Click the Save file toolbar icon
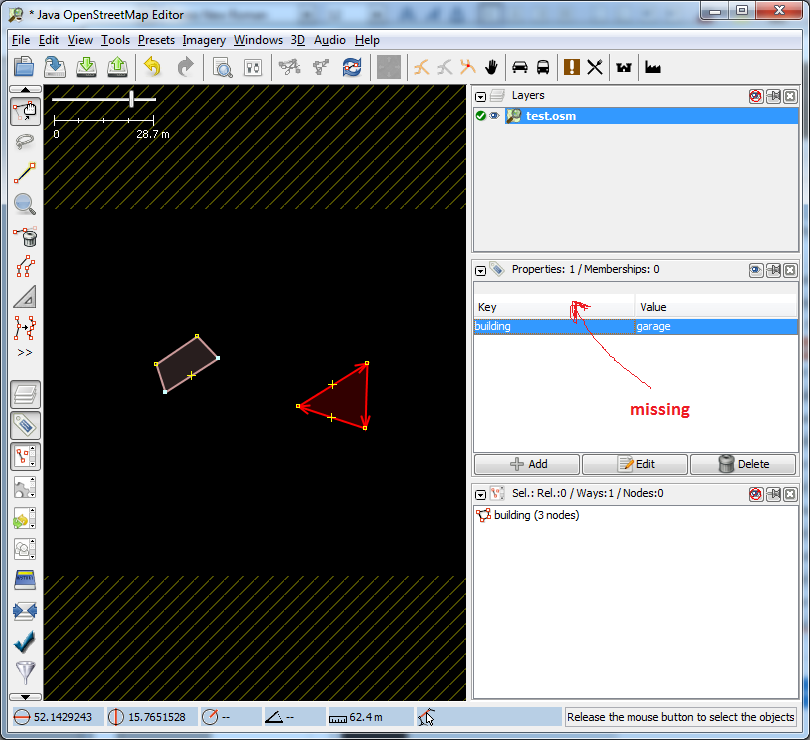 click(55, 67)
